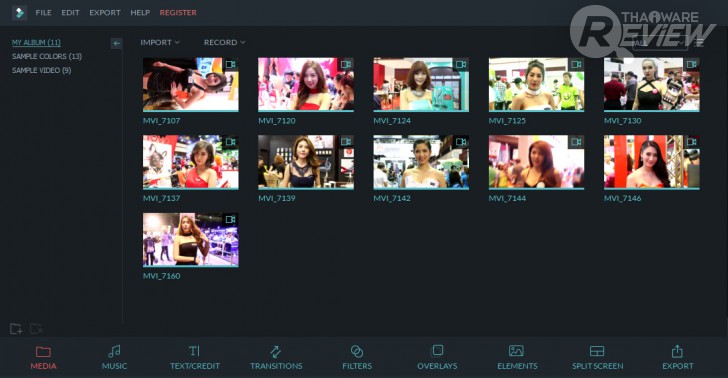Screen dimensions: 728x378
Task: Open the ELEMENTS tab
Action: (x=517, y=358)
